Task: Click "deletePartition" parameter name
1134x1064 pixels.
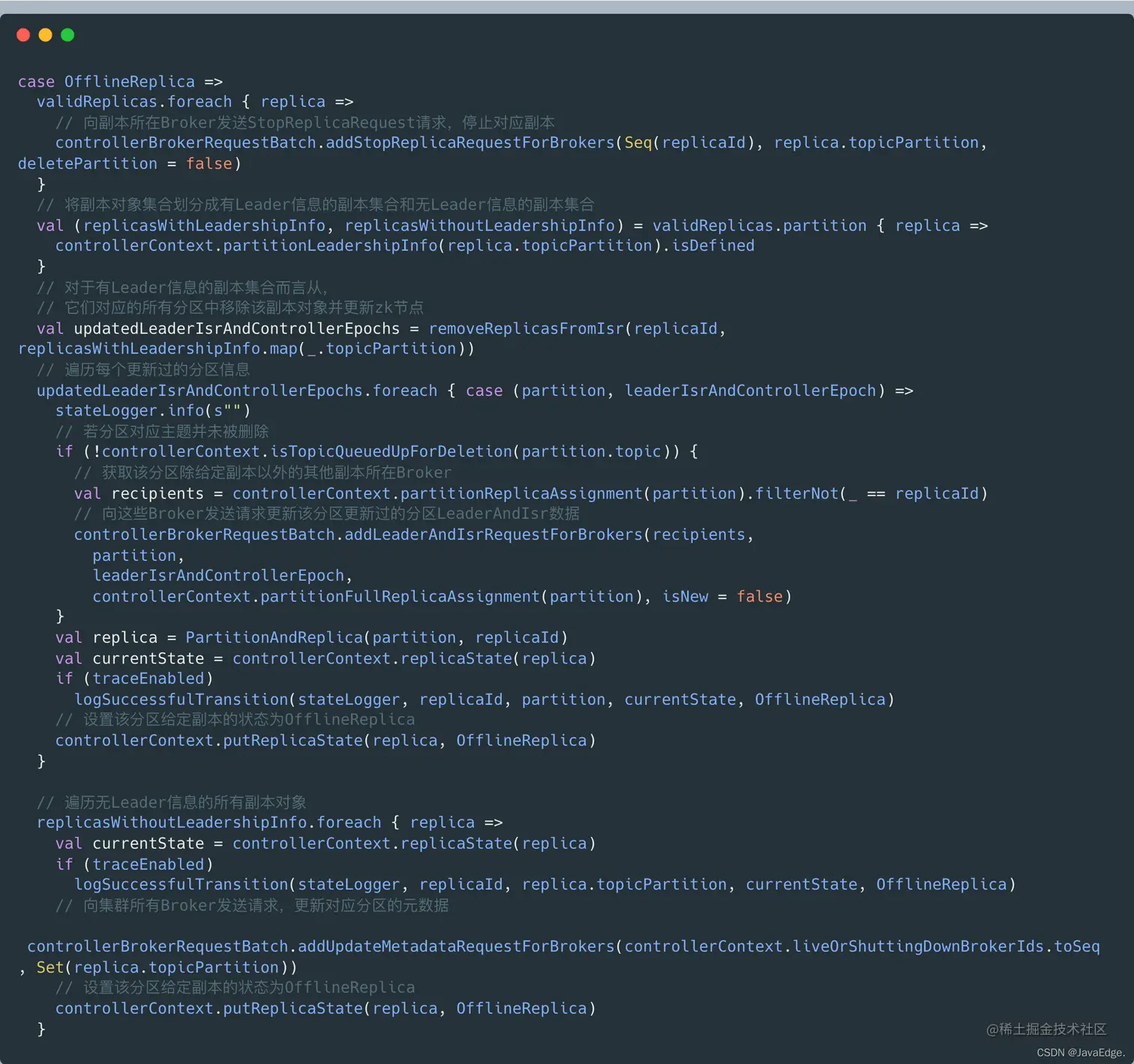Action: [88, 163]
